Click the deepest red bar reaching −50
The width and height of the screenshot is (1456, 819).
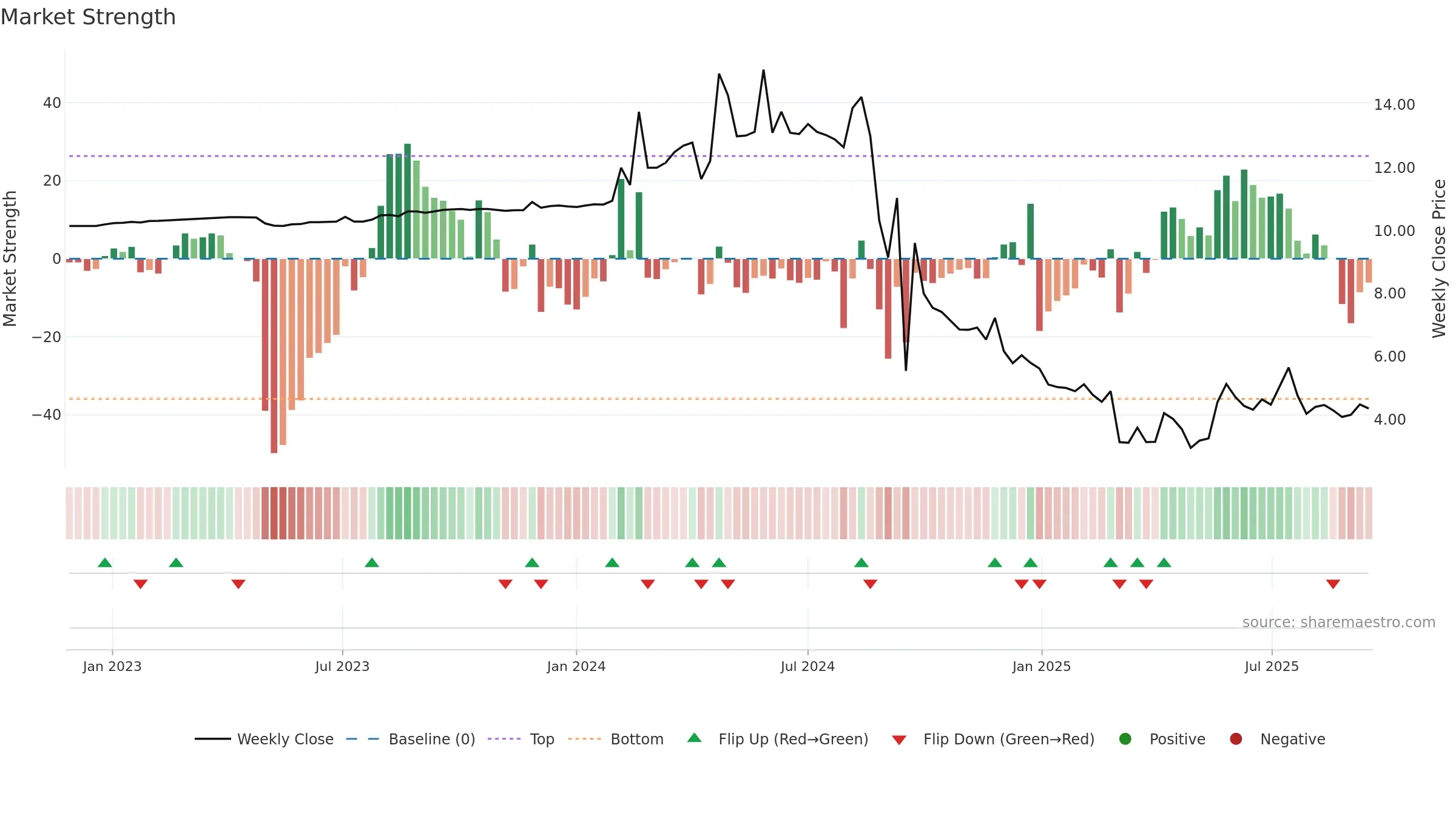[274, 356]
